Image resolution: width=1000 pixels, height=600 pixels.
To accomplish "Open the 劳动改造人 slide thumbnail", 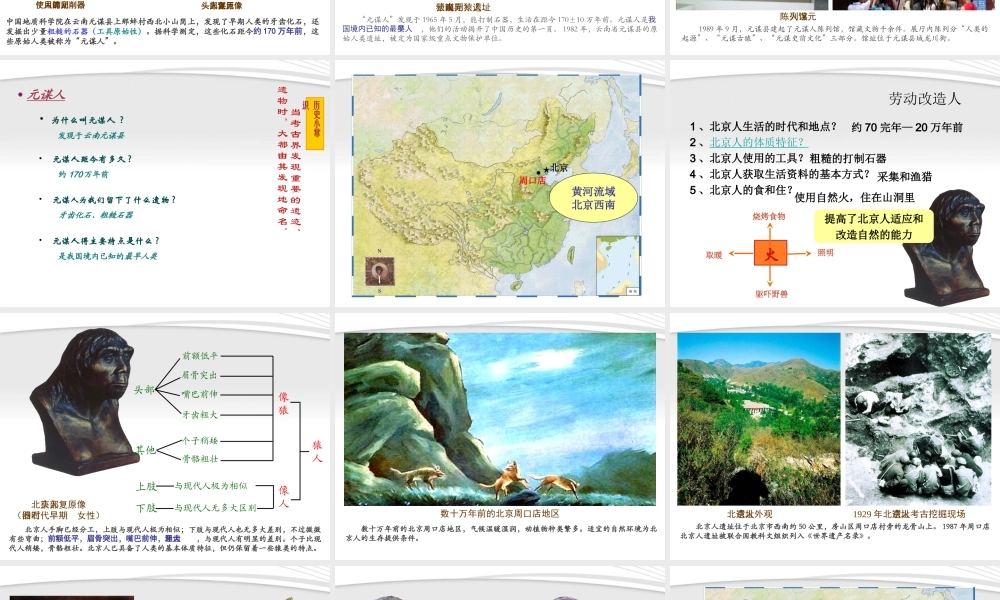I will [835, 184].
